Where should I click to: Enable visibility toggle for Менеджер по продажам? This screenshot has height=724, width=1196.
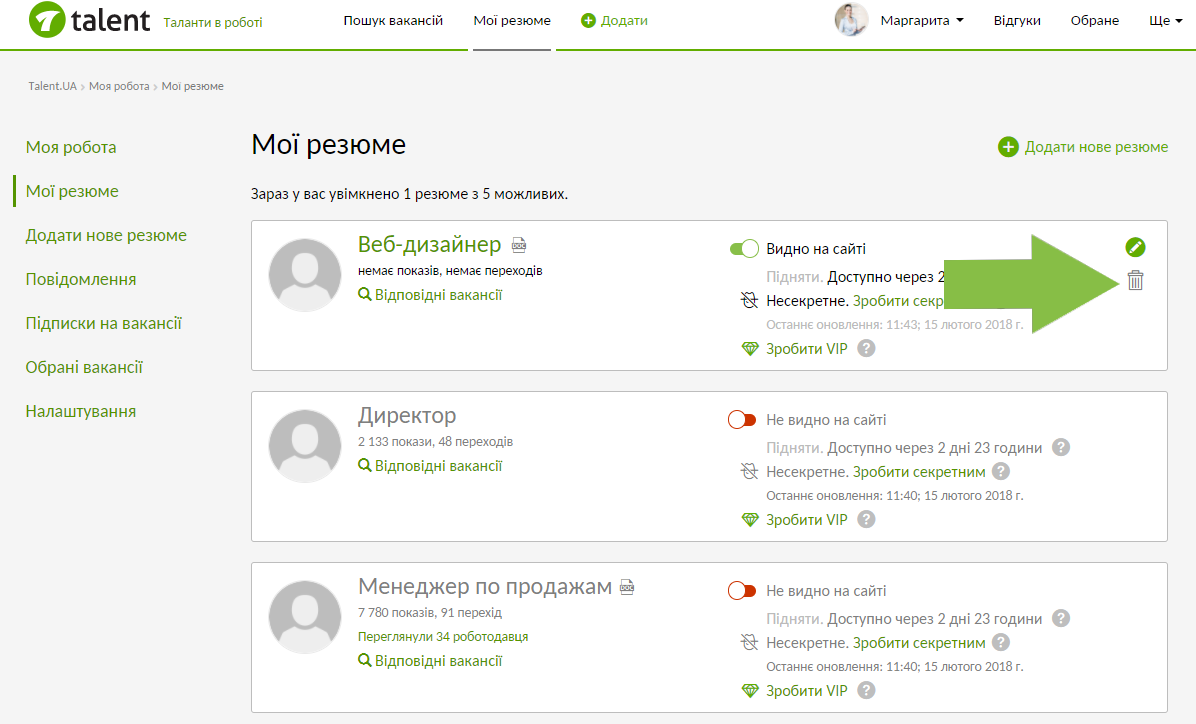(742, 591)
